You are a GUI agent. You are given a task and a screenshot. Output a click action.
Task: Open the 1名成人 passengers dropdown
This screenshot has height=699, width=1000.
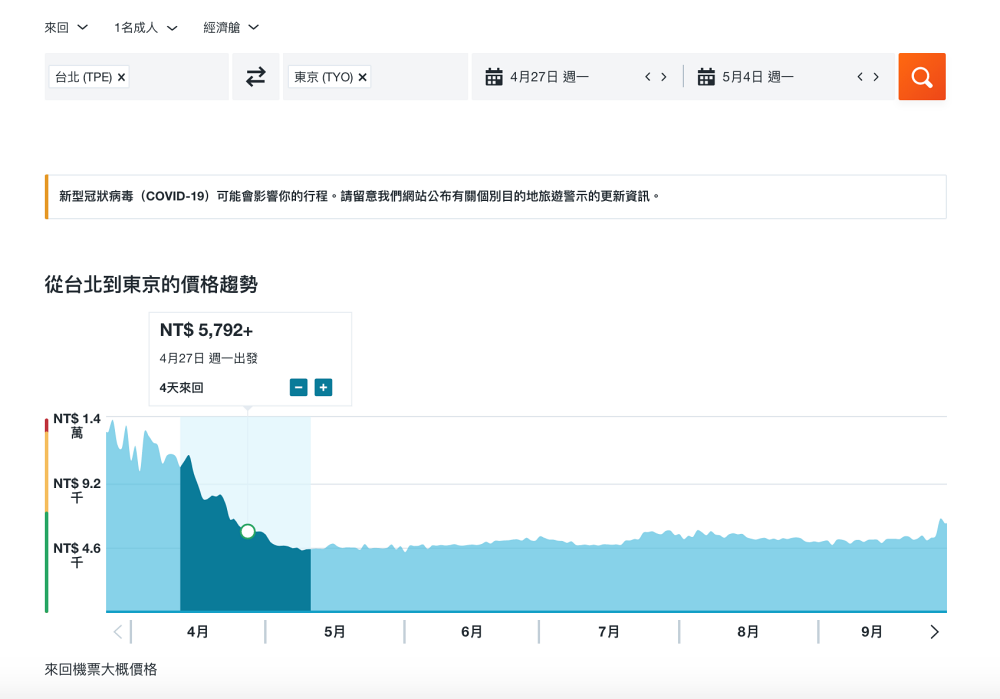point(145,27)
